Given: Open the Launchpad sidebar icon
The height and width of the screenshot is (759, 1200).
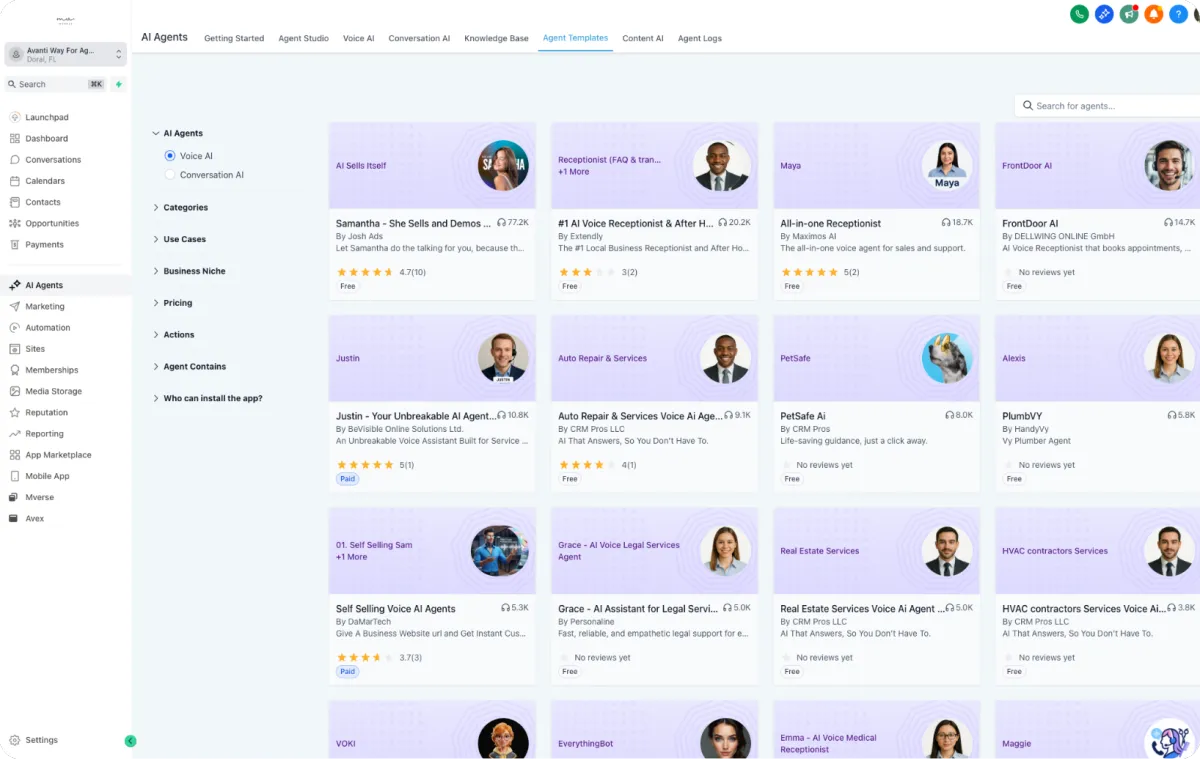Looking at the screenshot, I should (x=15, y=117).
